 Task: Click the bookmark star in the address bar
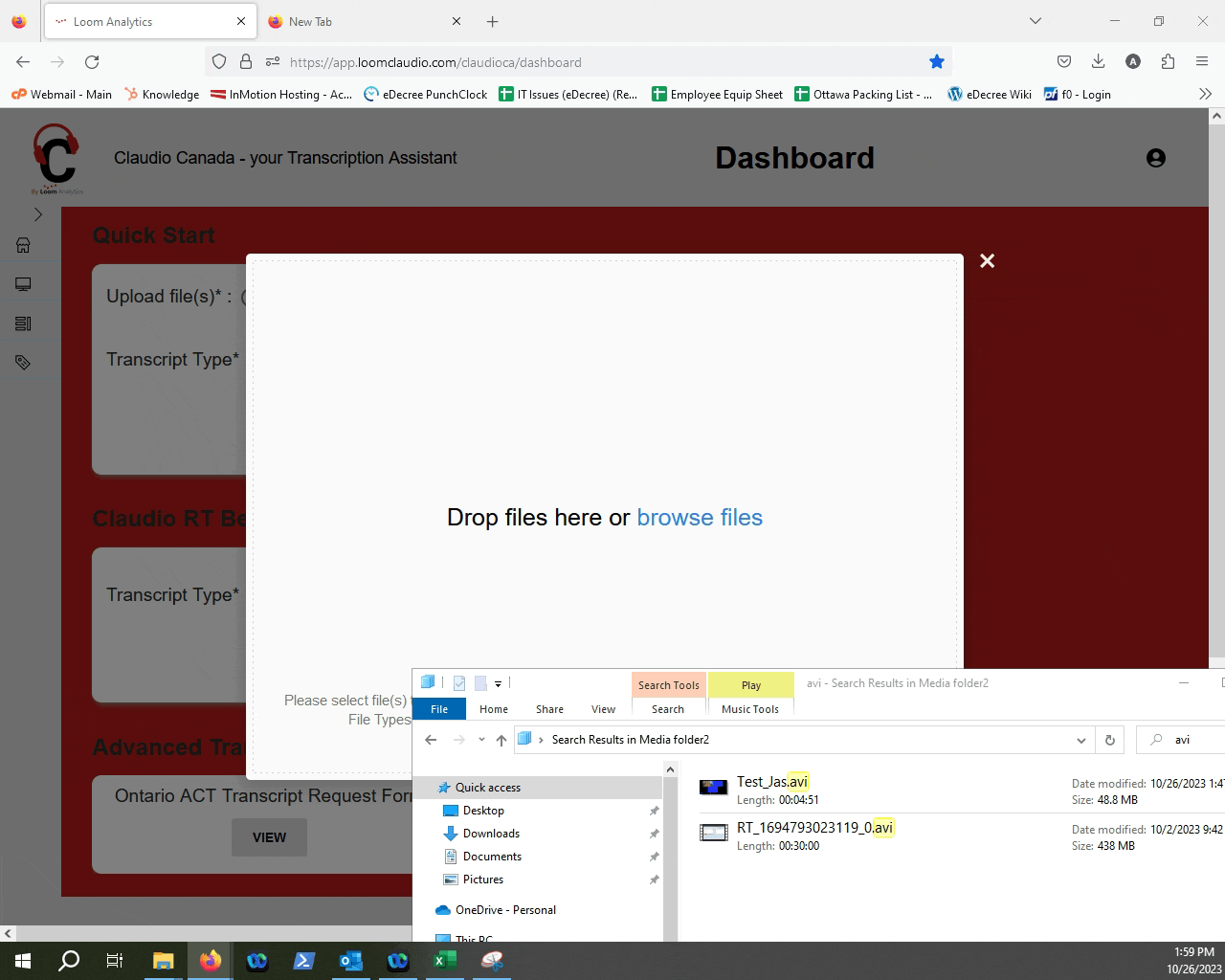pyautogui.click(x=936, y=61)
